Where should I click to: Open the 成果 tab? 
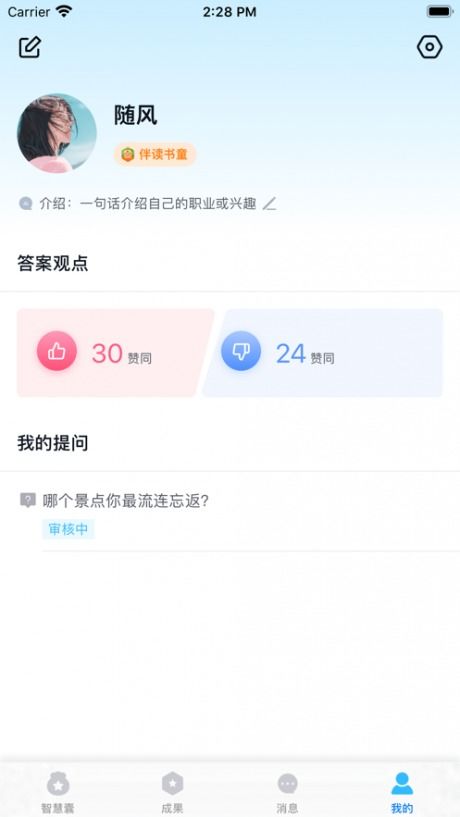tap(172, 792)
